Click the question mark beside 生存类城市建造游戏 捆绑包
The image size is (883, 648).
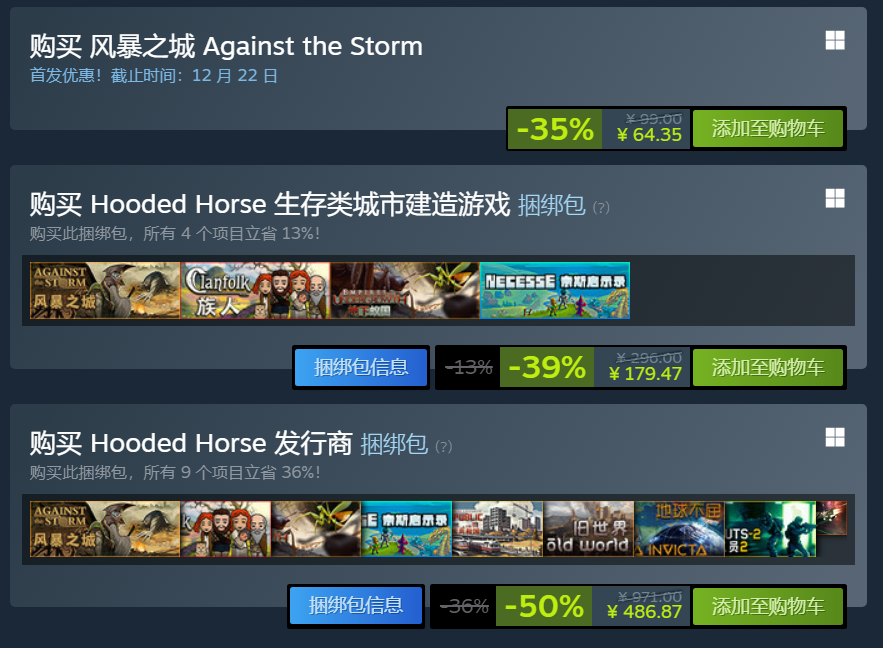tap(601, 208)
